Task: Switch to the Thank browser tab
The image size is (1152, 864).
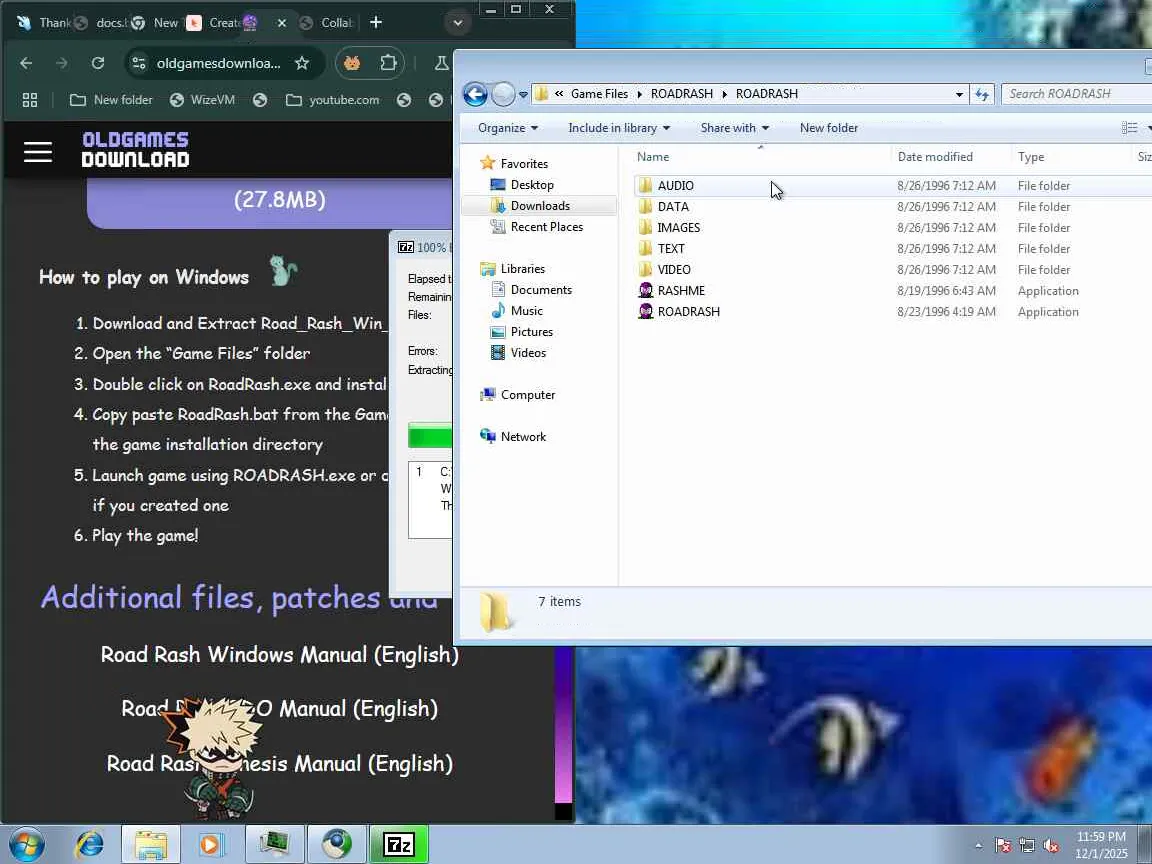Action: 43,23
